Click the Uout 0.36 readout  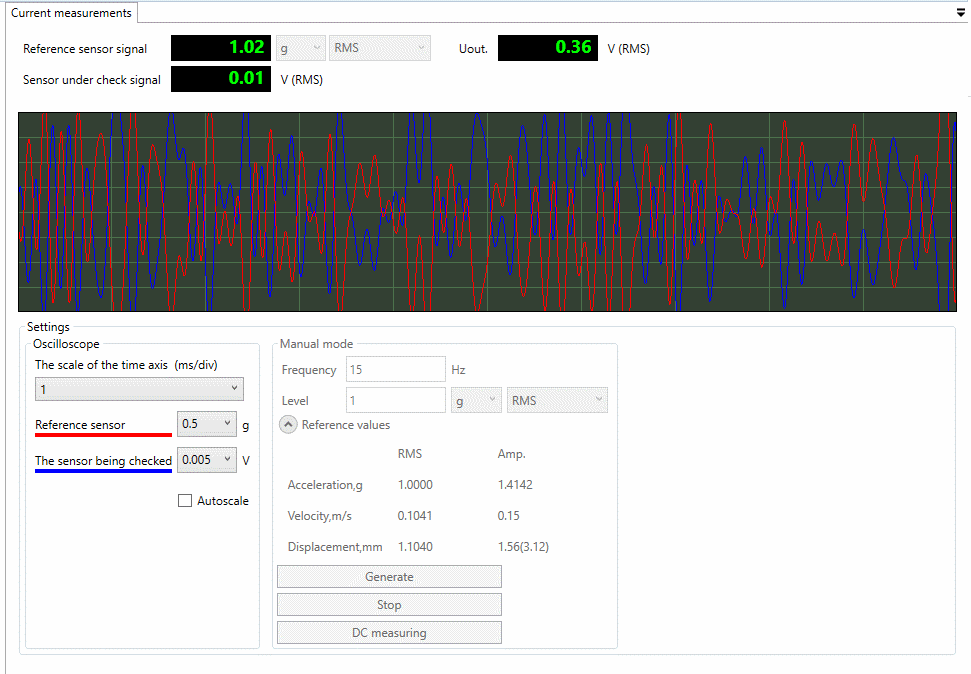click(548, 48)
